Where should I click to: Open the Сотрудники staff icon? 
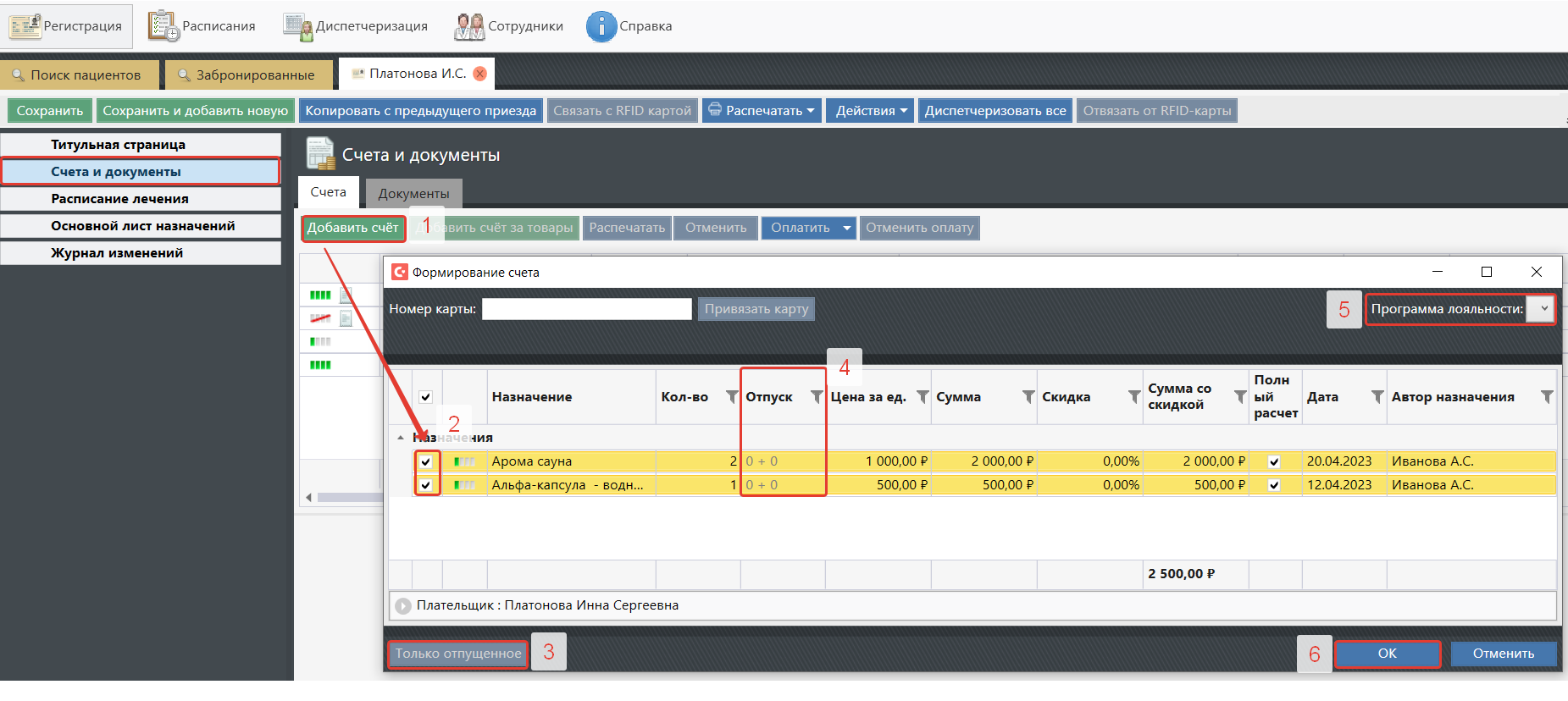coord(469,26)
